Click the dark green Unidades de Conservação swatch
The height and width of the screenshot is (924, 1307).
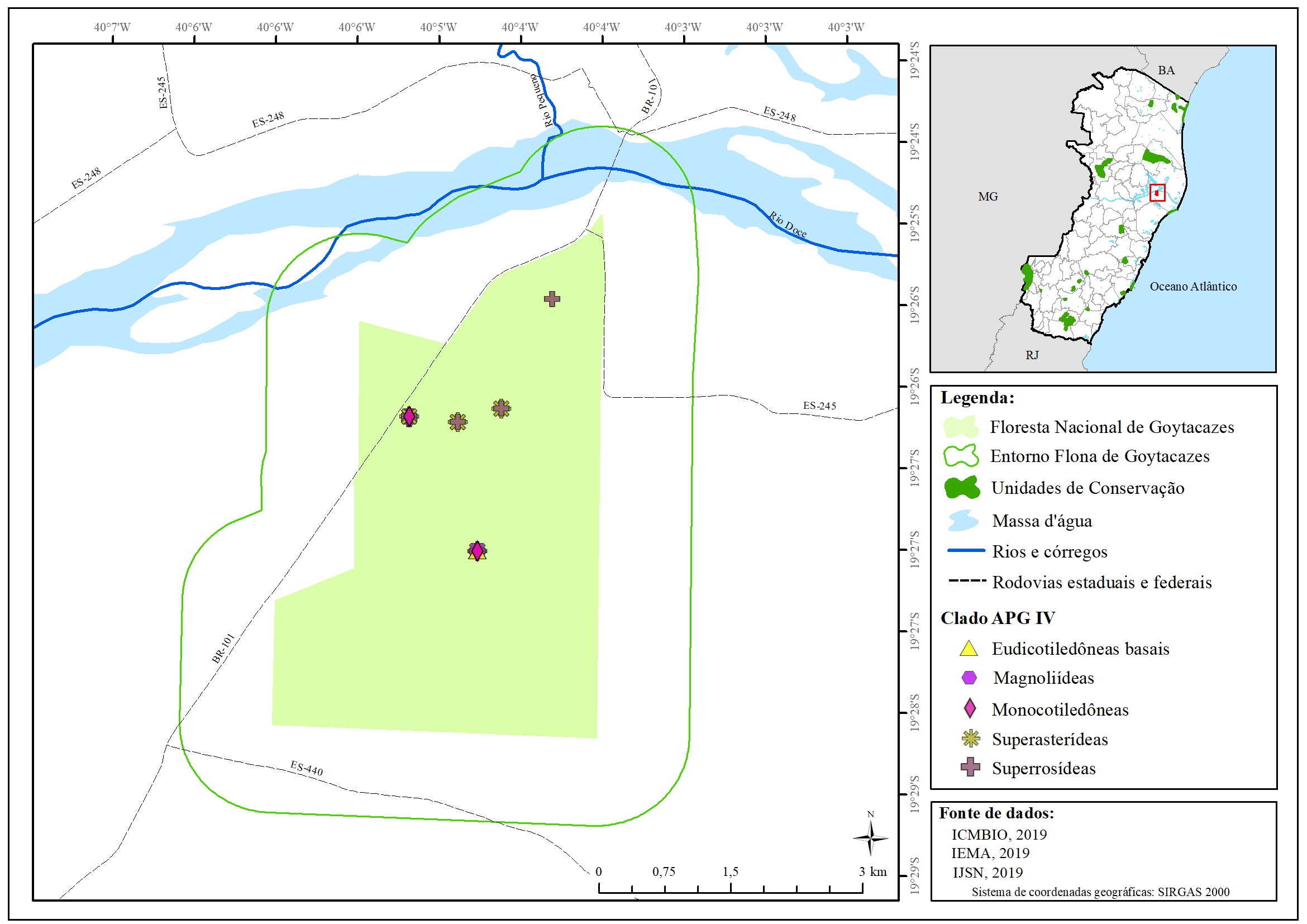tap(961, 487)
